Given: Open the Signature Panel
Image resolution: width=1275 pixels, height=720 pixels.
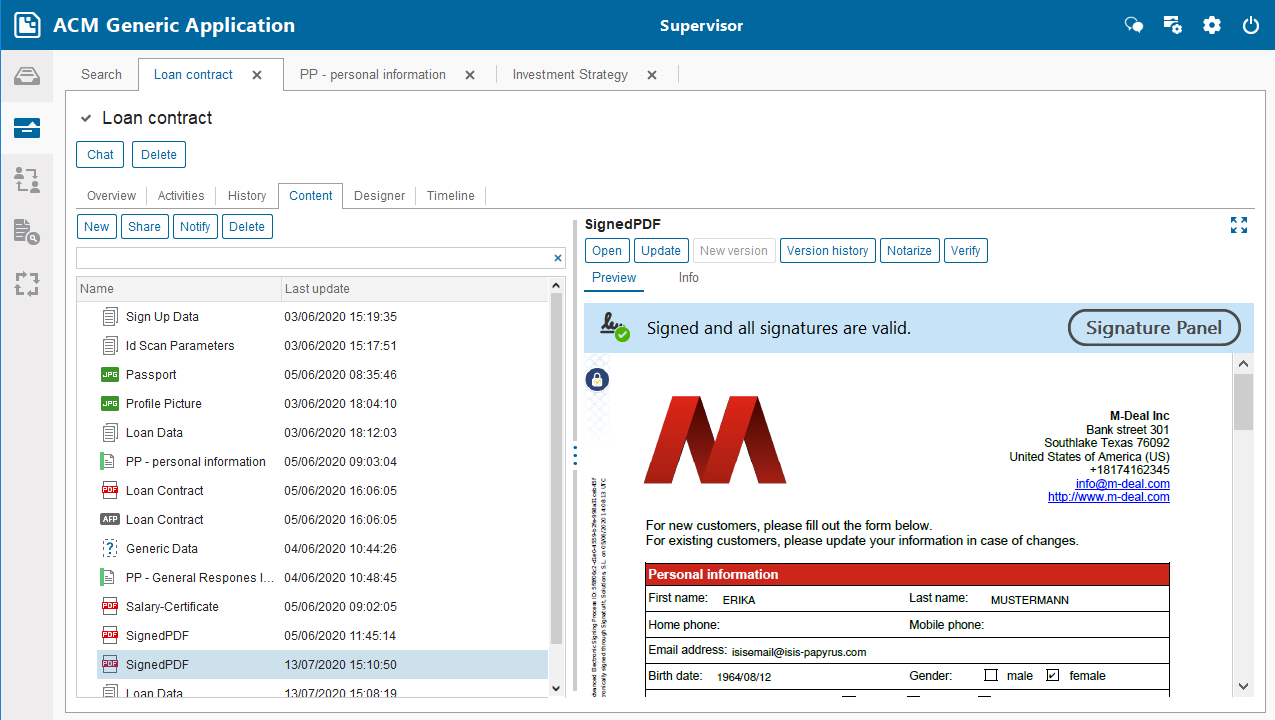Looking at the screenshot, I should (x=1154, y=328).
